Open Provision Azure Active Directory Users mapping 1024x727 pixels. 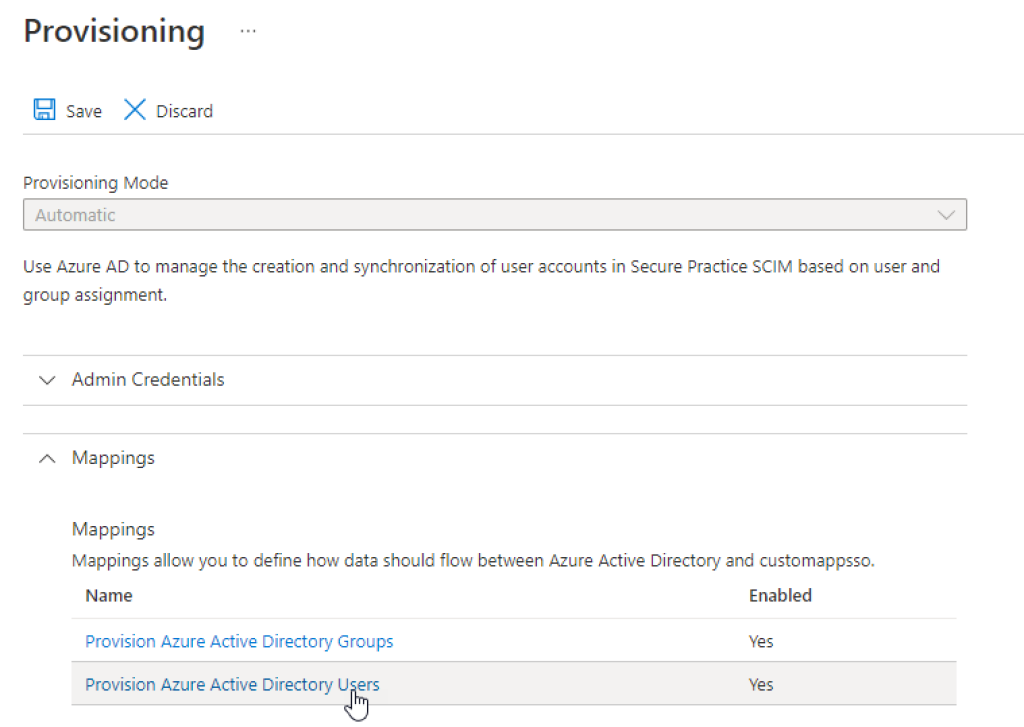[231, 684]
